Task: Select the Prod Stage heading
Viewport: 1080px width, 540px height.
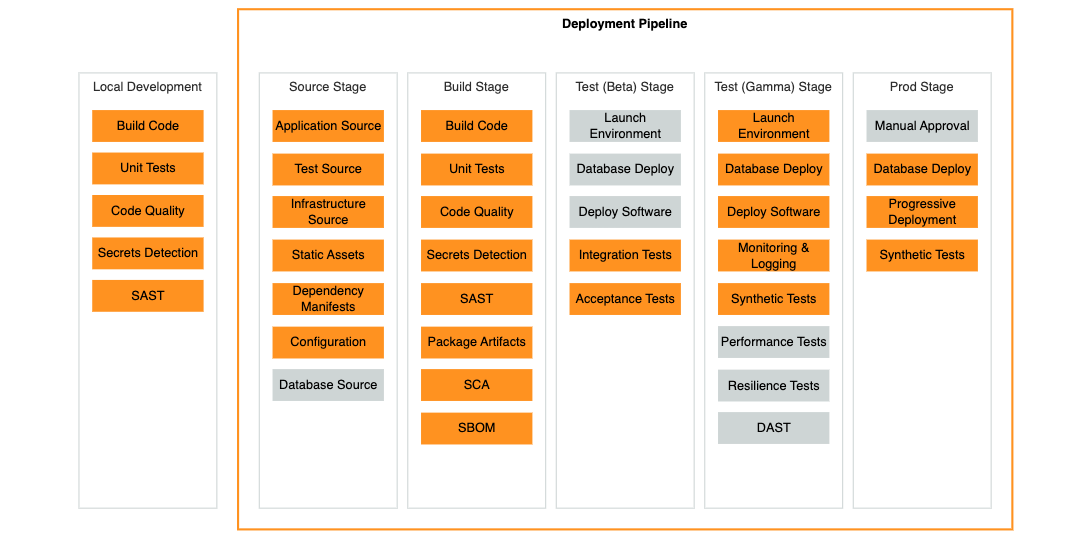Action: pyautogui.click(x=922, y=87)
